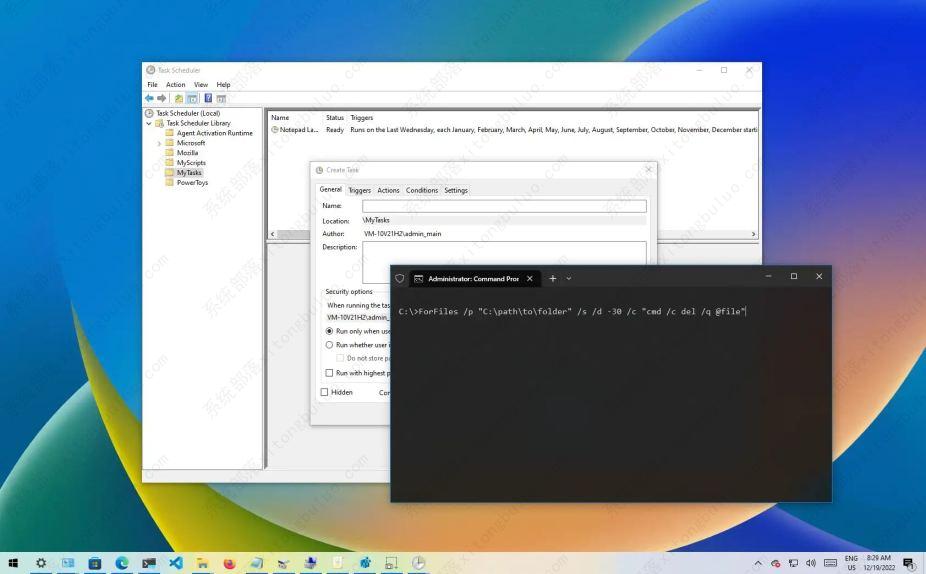
Task: Select the MyTasks folder in the tree
Action: 189,172
